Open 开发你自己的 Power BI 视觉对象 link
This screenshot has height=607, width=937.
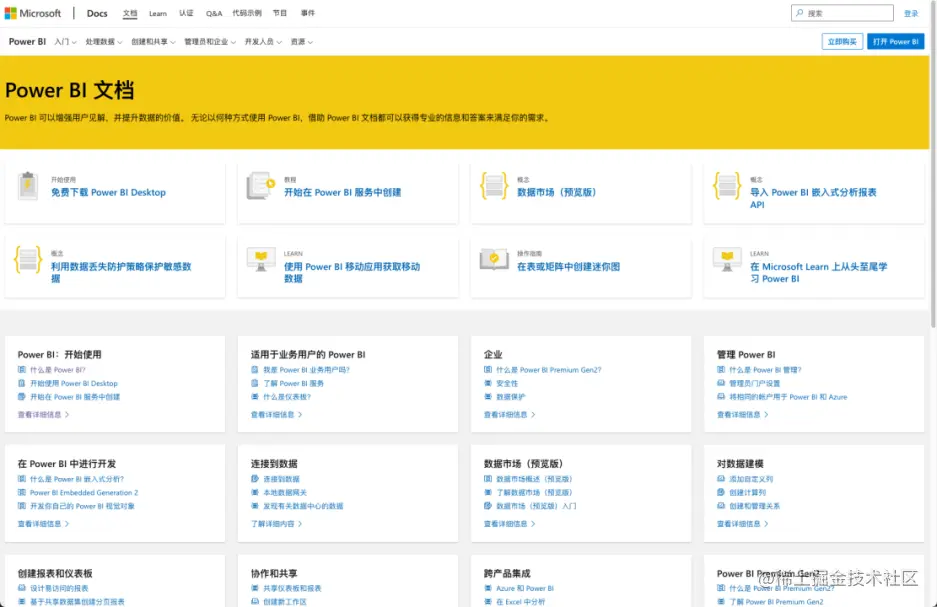pyautogui.click(x=82, y=506)
